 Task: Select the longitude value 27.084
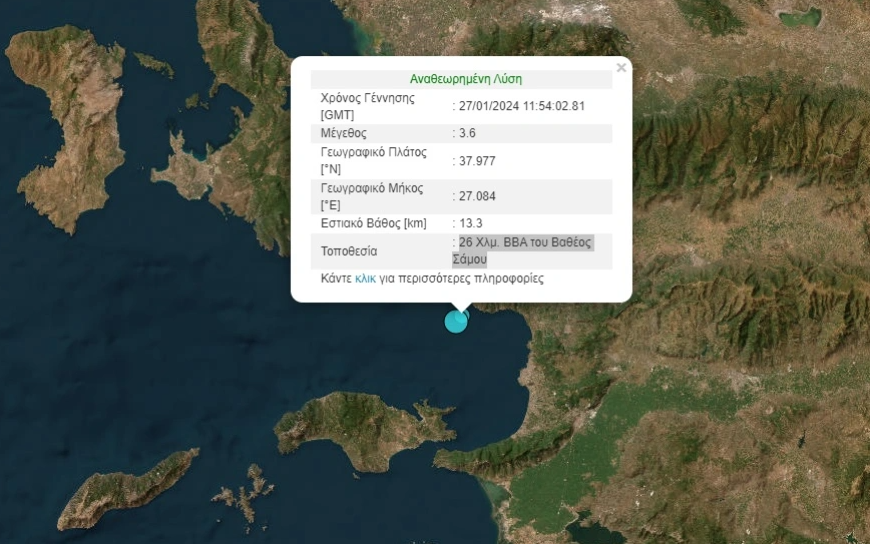477,196
